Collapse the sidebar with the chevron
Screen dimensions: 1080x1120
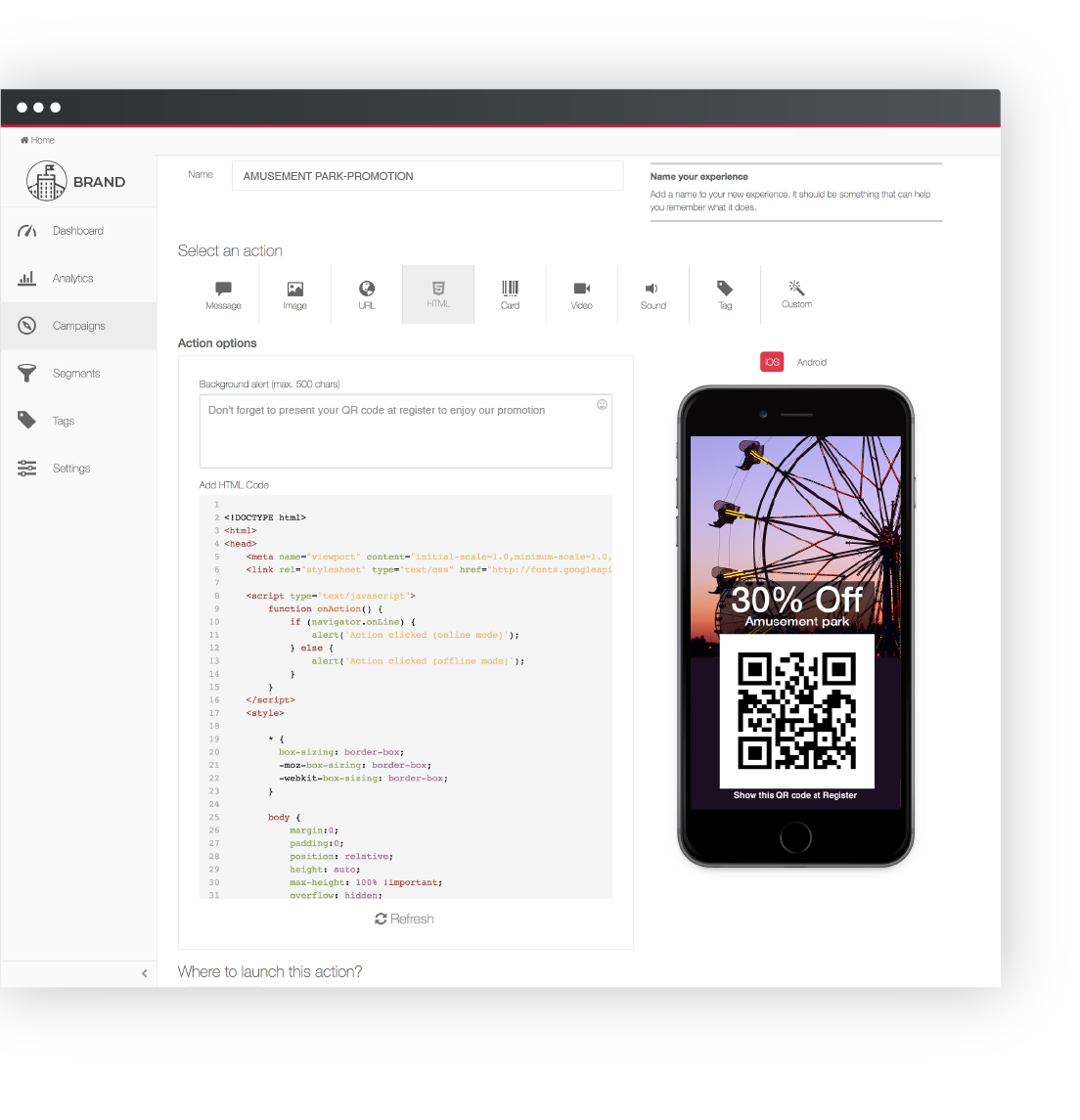pos(144,973)
